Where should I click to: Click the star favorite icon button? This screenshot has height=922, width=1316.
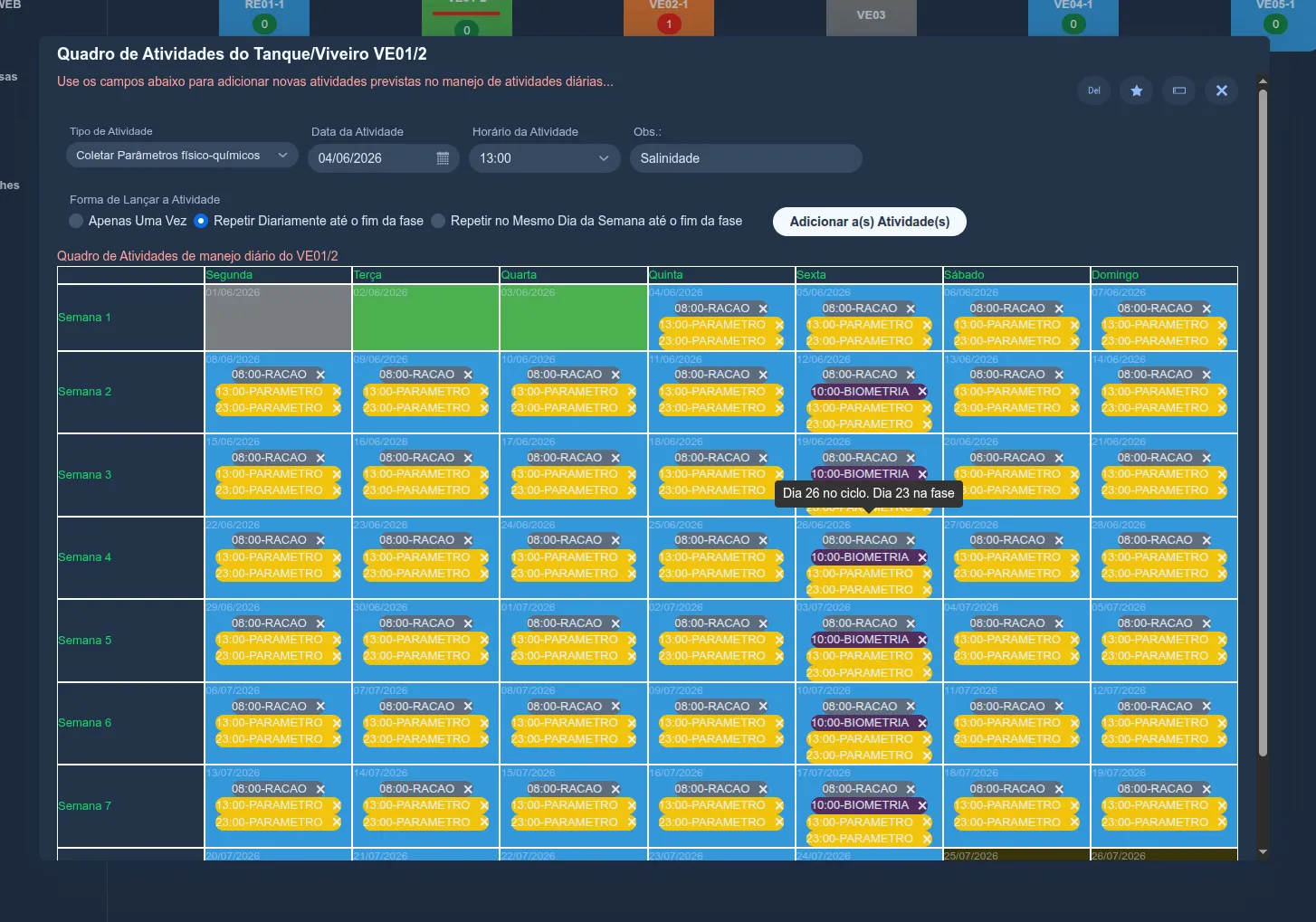[1137, 90]
